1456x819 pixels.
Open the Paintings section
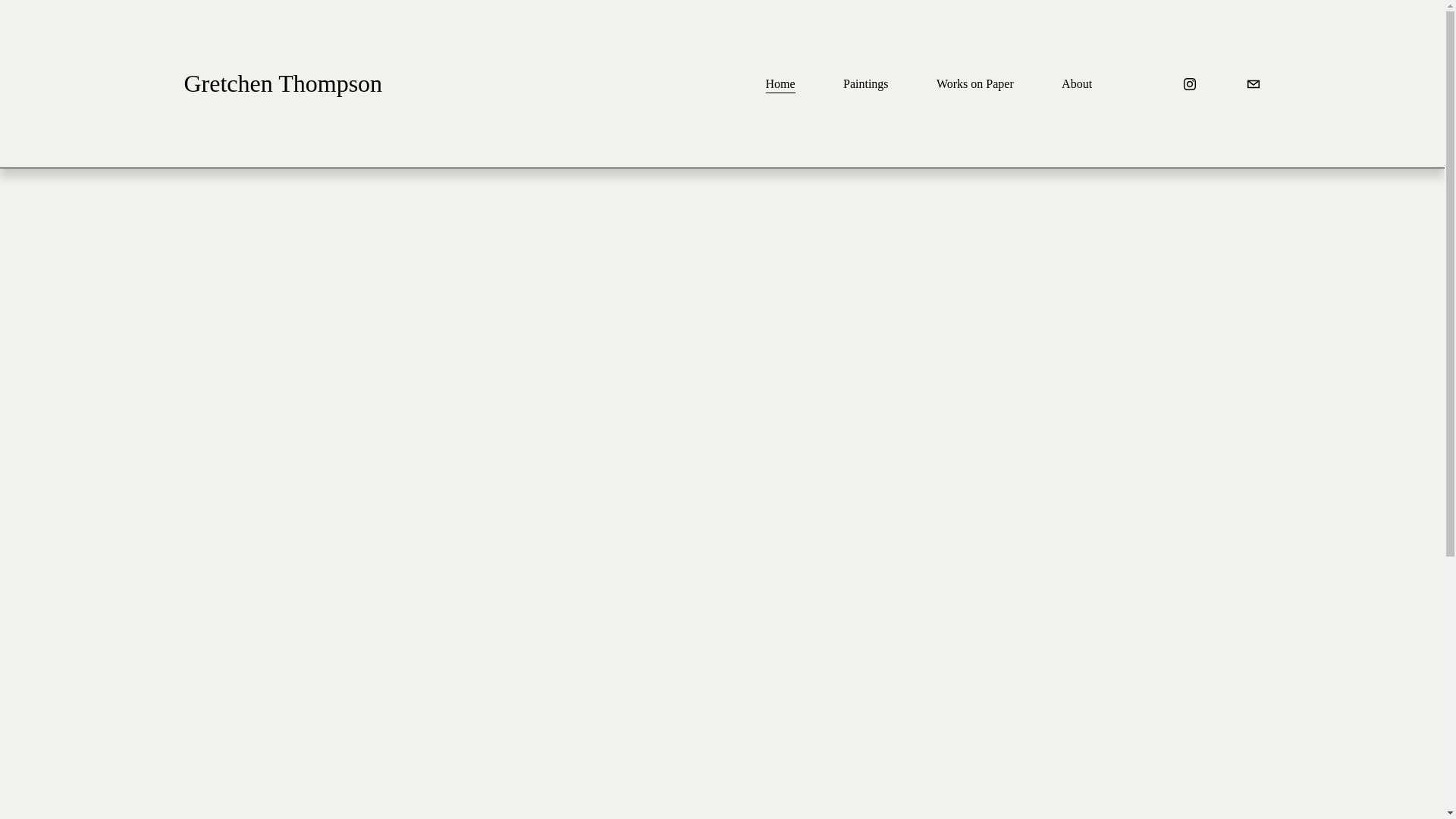coord(865,84)
